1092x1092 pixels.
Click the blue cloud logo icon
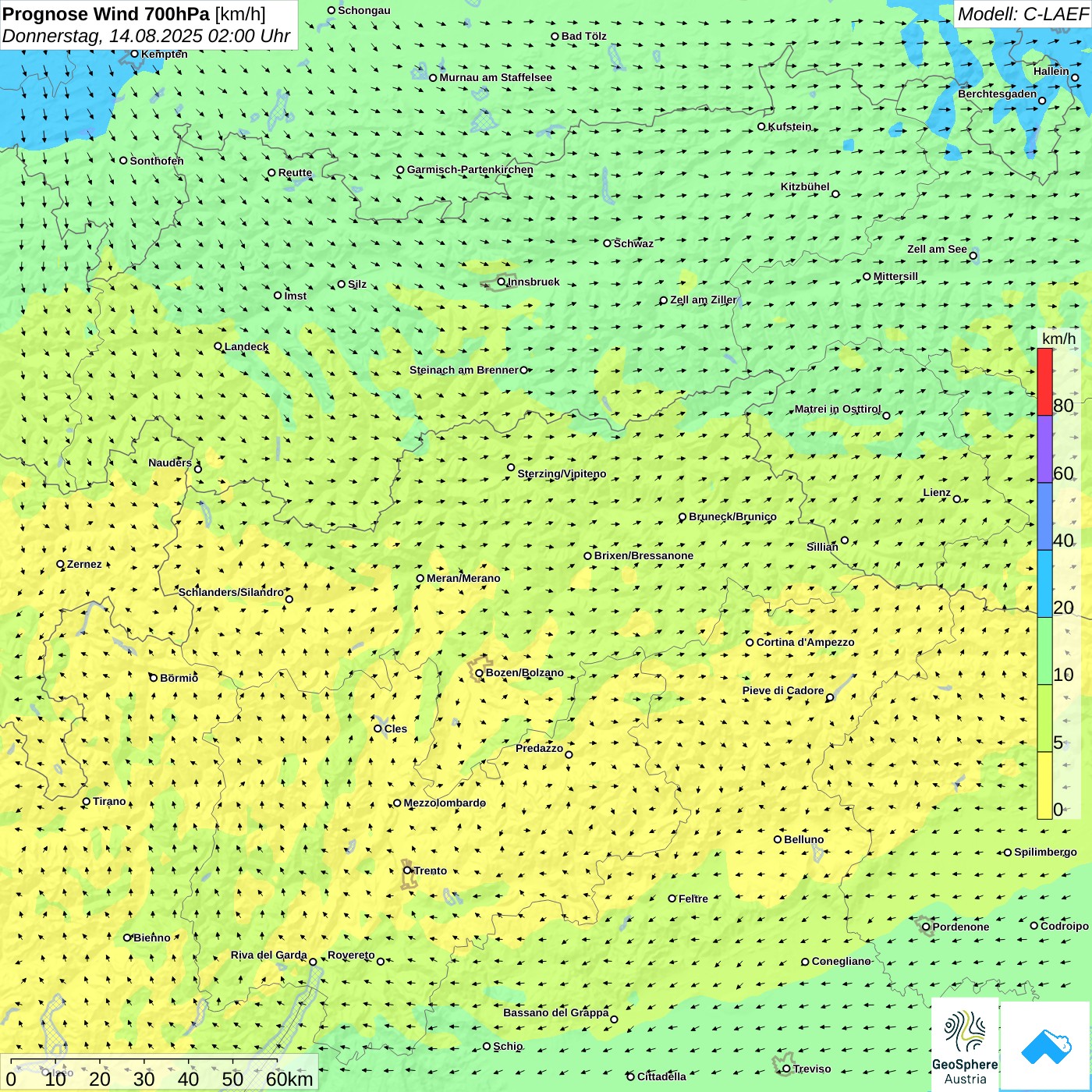click(1046, 1046)
